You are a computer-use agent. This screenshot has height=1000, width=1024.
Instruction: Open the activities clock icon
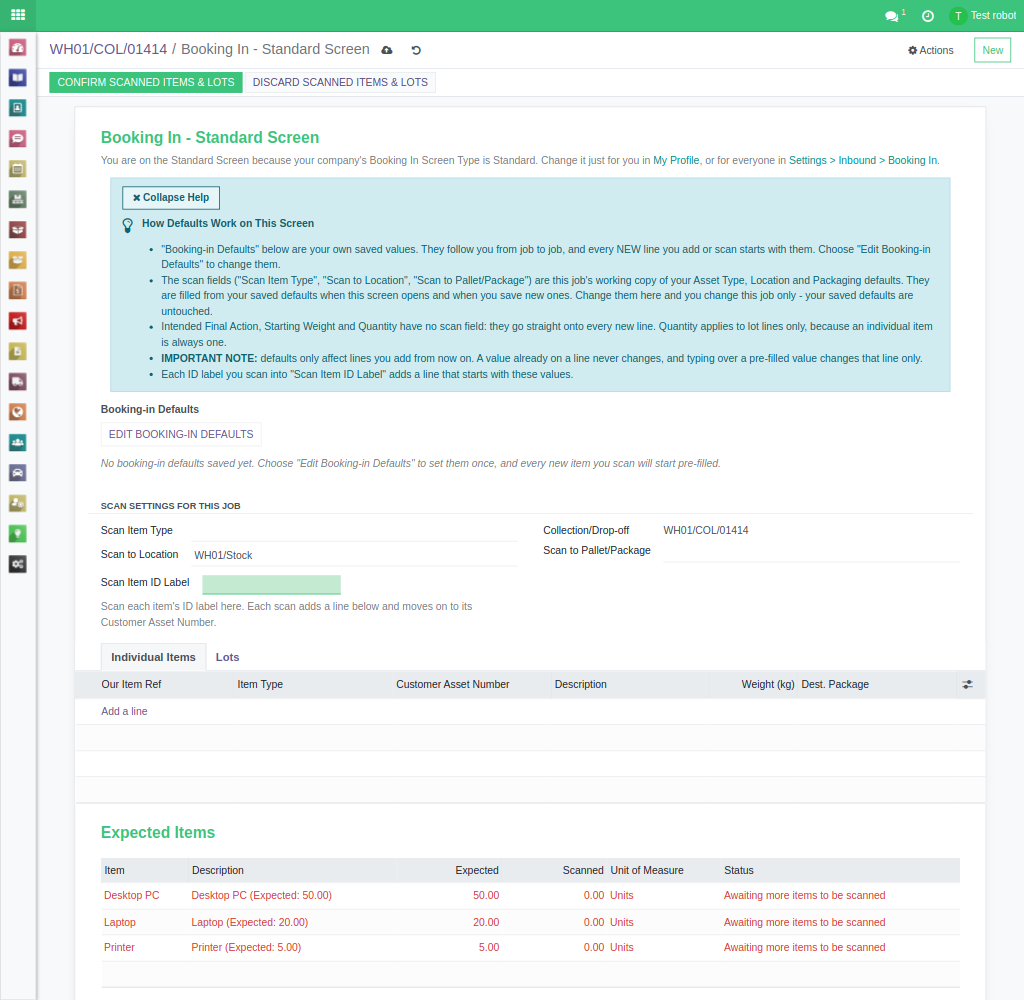[927, 16]
